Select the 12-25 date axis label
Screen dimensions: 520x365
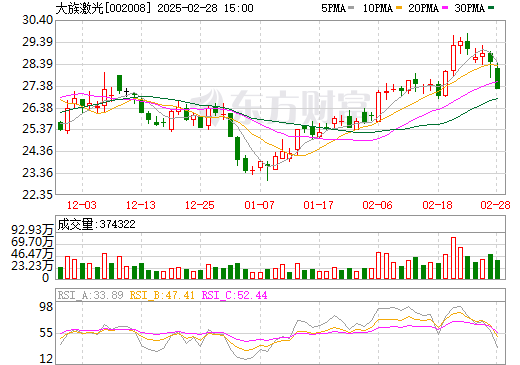[200, 205]
